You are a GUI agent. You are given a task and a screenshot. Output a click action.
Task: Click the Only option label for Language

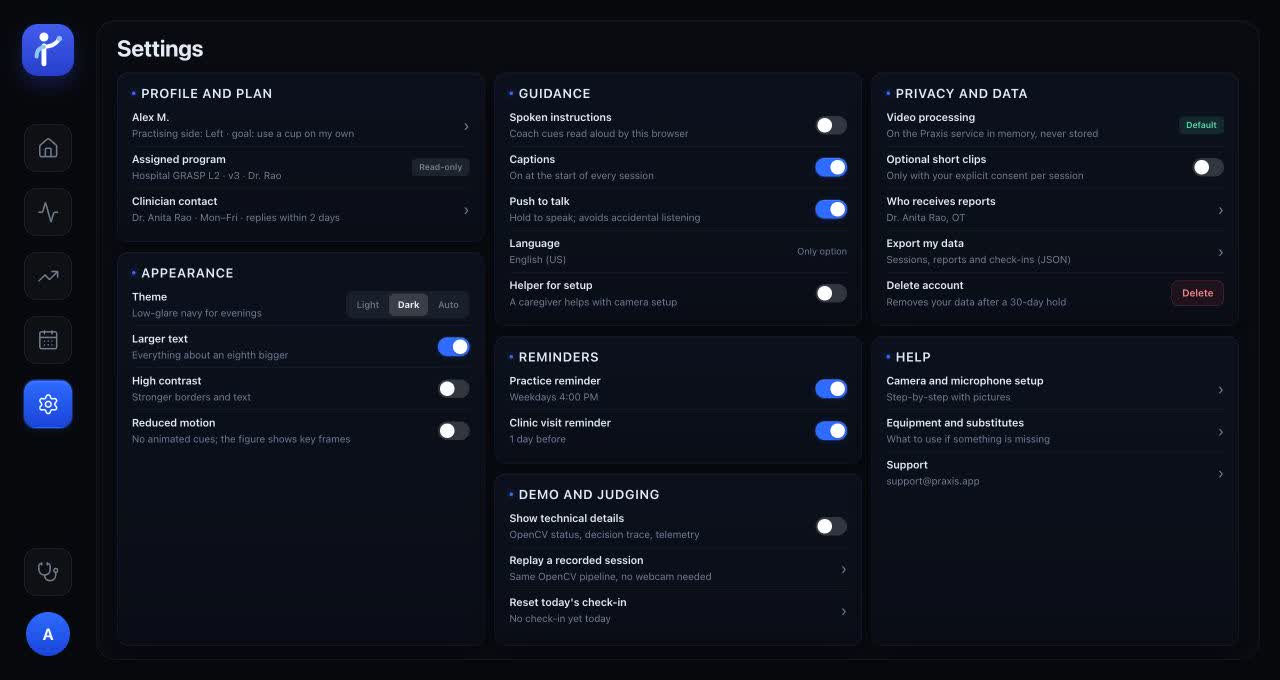click(822, 251)
